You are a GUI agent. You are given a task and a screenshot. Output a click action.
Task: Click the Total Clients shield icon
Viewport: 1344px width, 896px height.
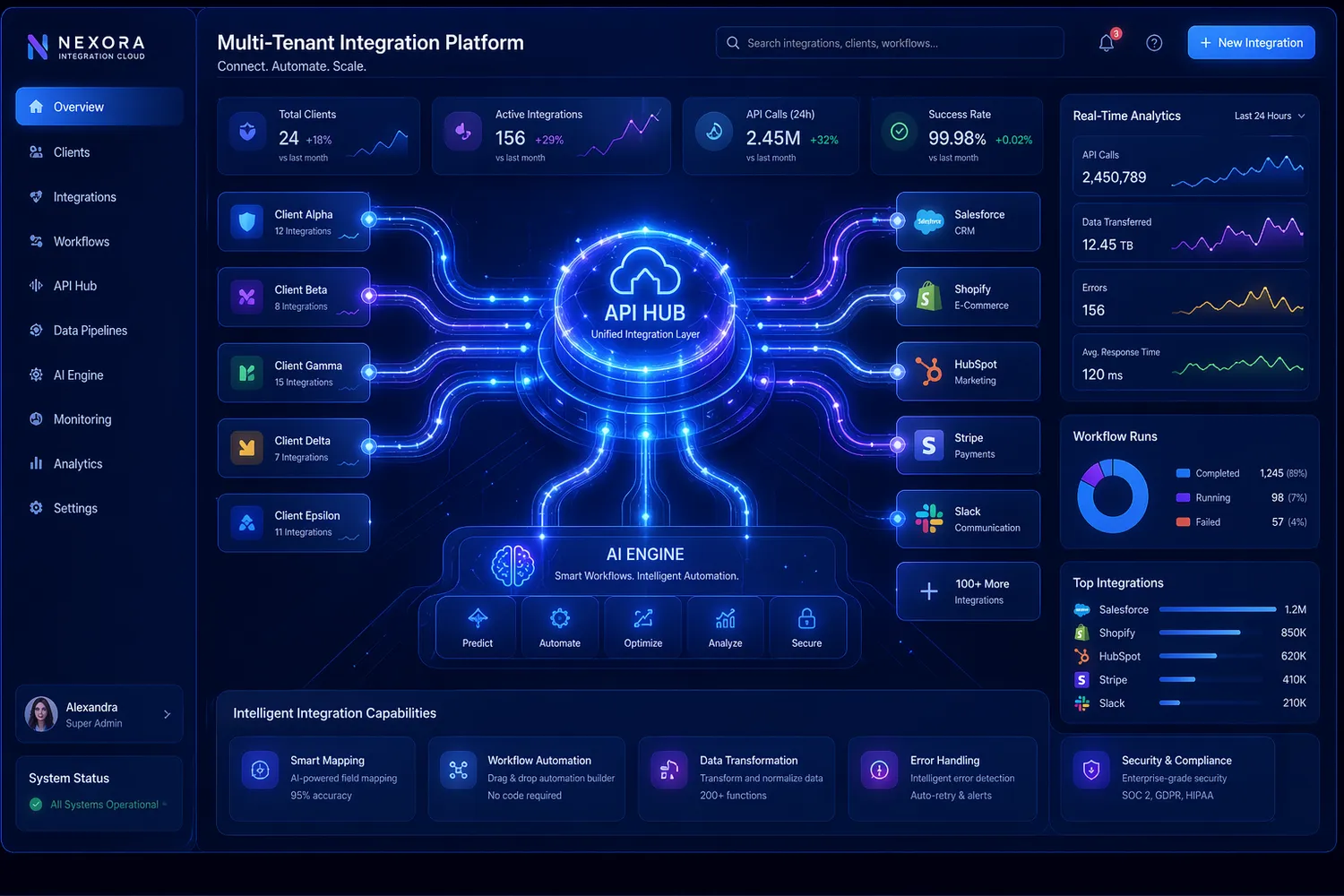coord(248,132)
